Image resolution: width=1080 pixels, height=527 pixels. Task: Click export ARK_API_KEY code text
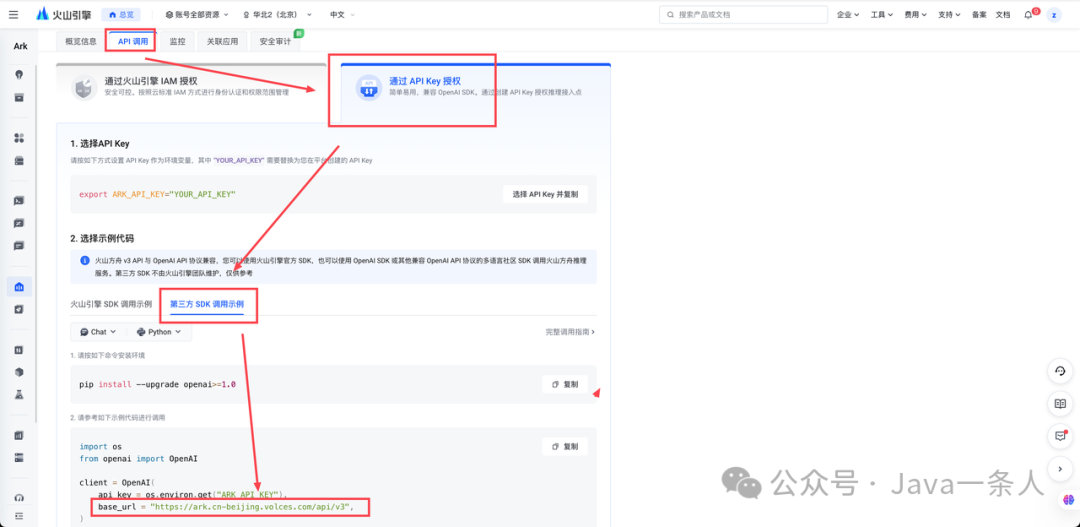[x=157, y=195]
